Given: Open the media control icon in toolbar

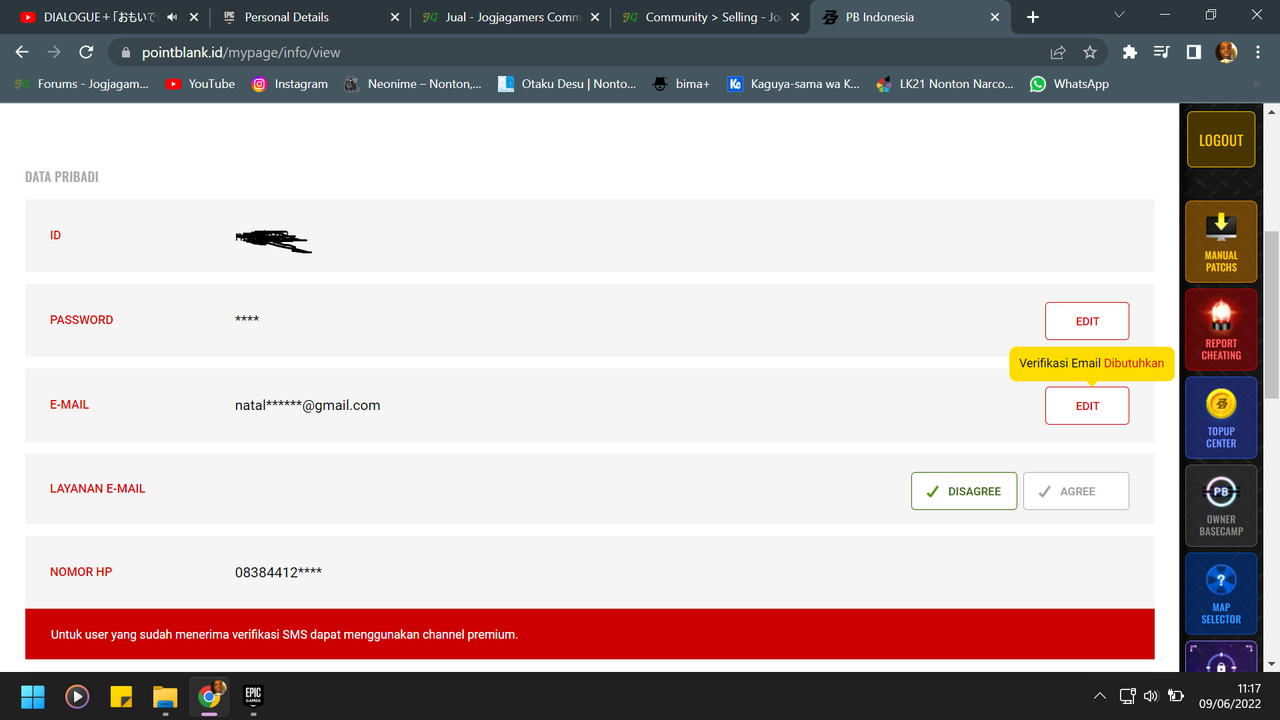Looking at the screenshot, I should (1161, 52).
